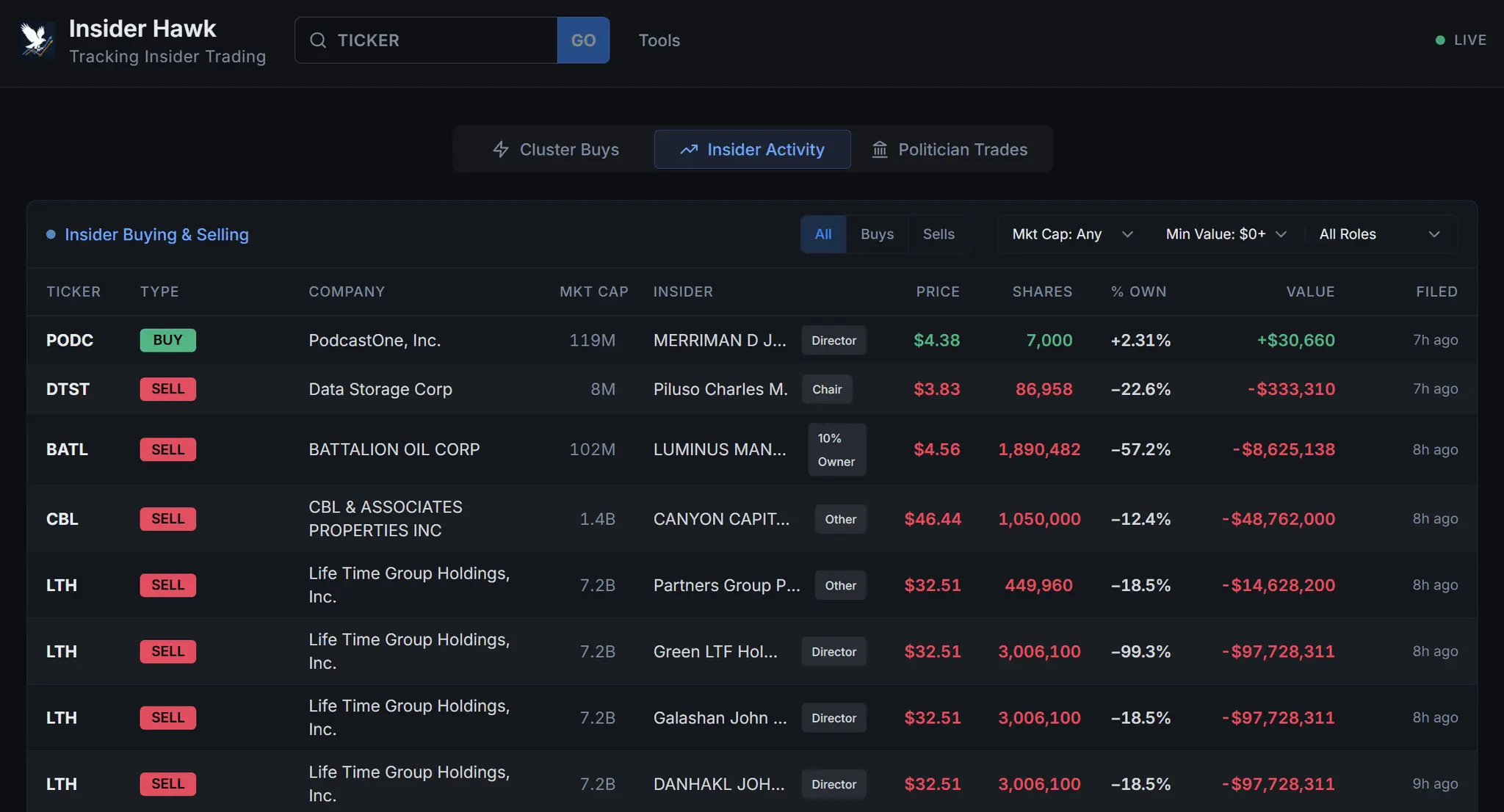Open the DTST ticker
Screen dimensions: 1504x812
tap(68, 389)
